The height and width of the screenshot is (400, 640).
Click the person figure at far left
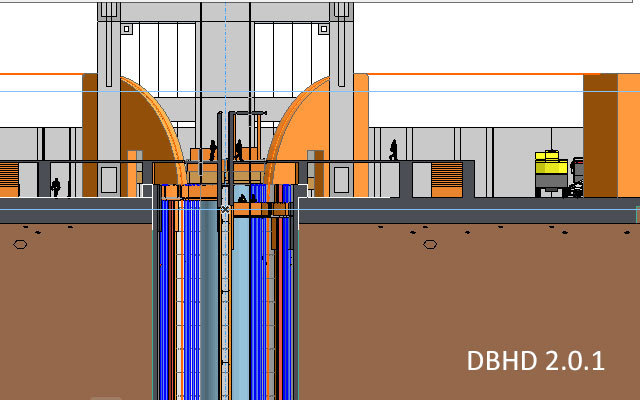coord(55,186)
